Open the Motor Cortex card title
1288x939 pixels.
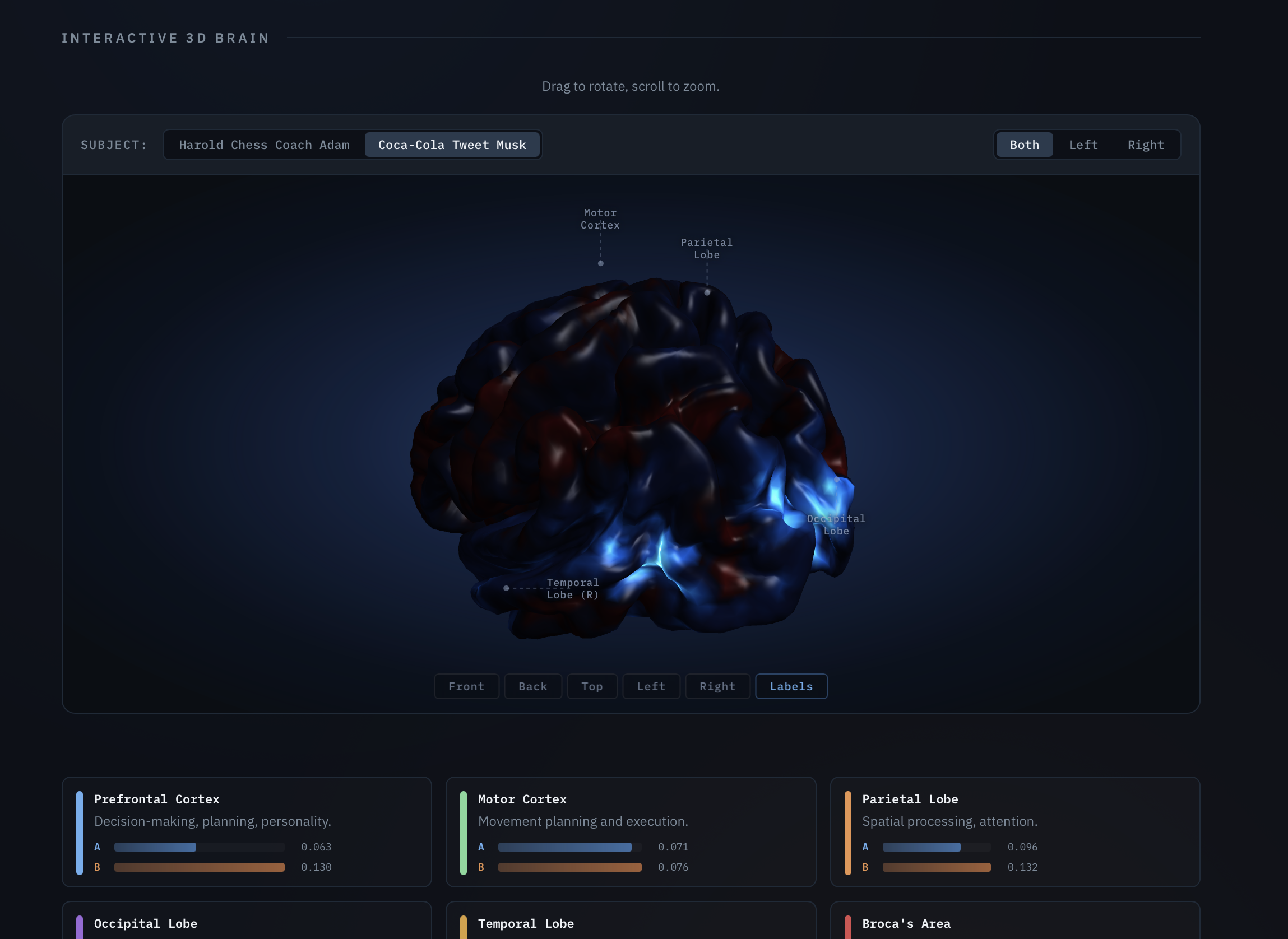(522, 799)
